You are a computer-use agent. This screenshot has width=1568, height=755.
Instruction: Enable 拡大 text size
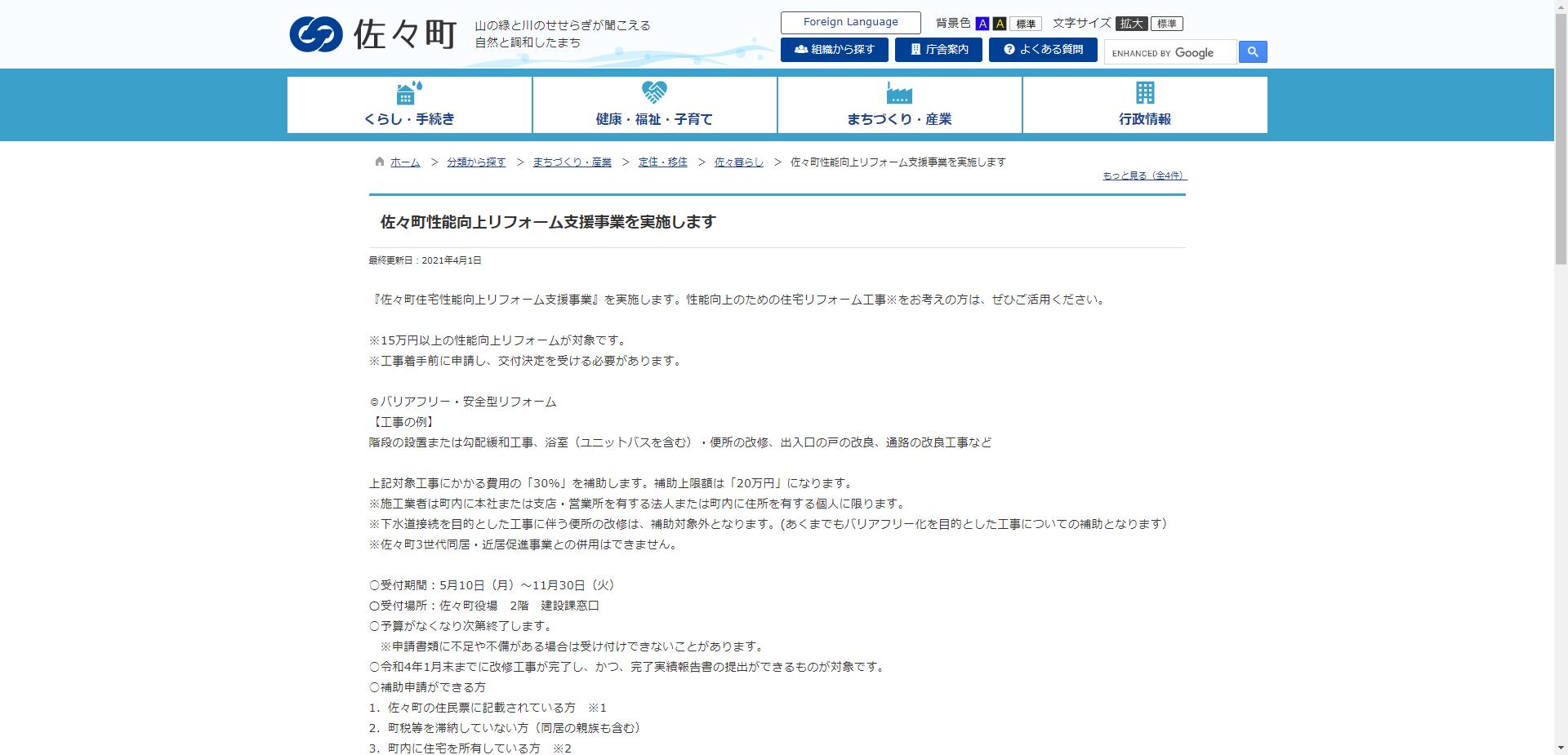tap(1131, 24)
